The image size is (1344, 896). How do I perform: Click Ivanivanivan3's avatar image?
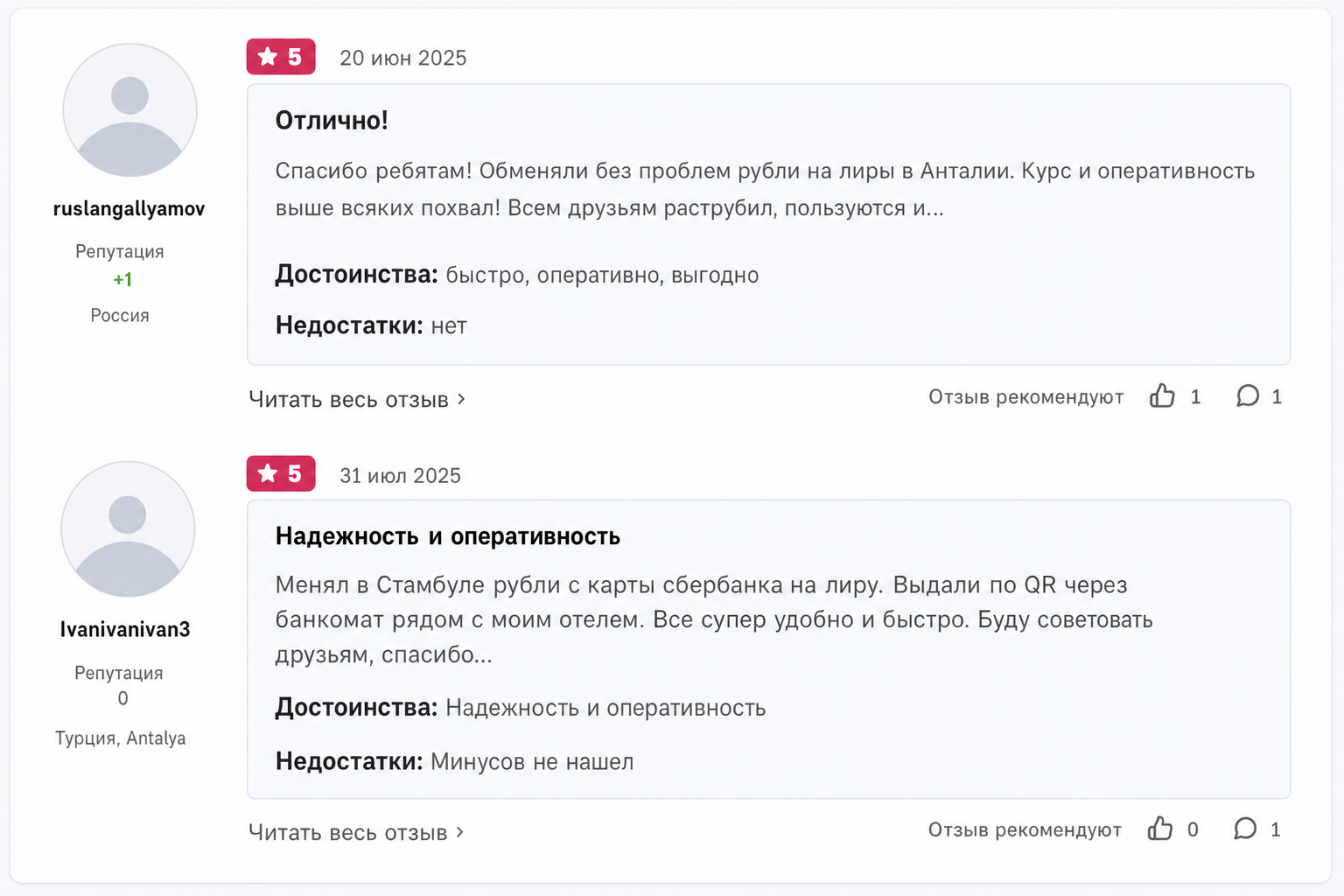(x=128, y=529)
